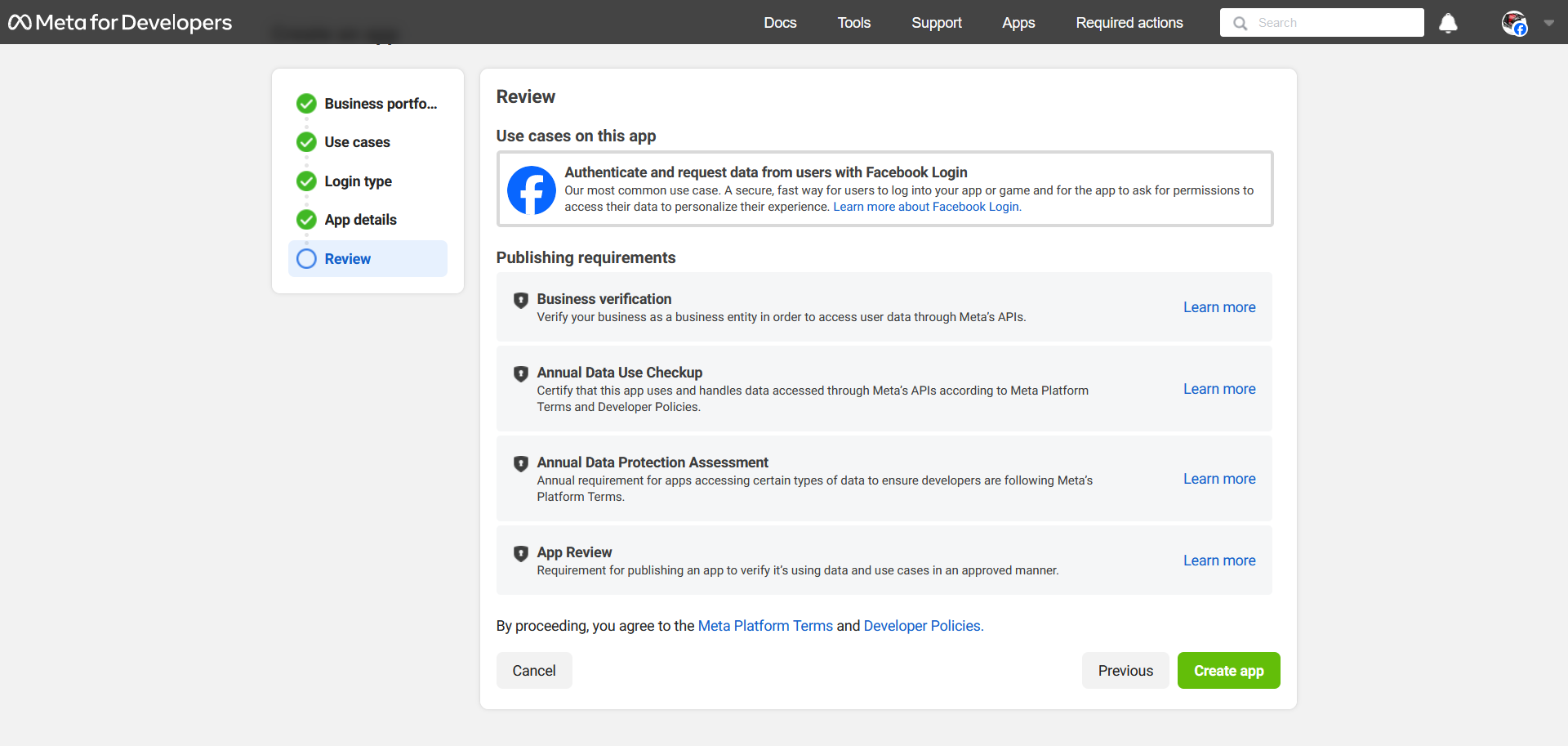Click the Facebook Login use case title
This screenshot has width=1568, height=746.
tap(766, 172)
